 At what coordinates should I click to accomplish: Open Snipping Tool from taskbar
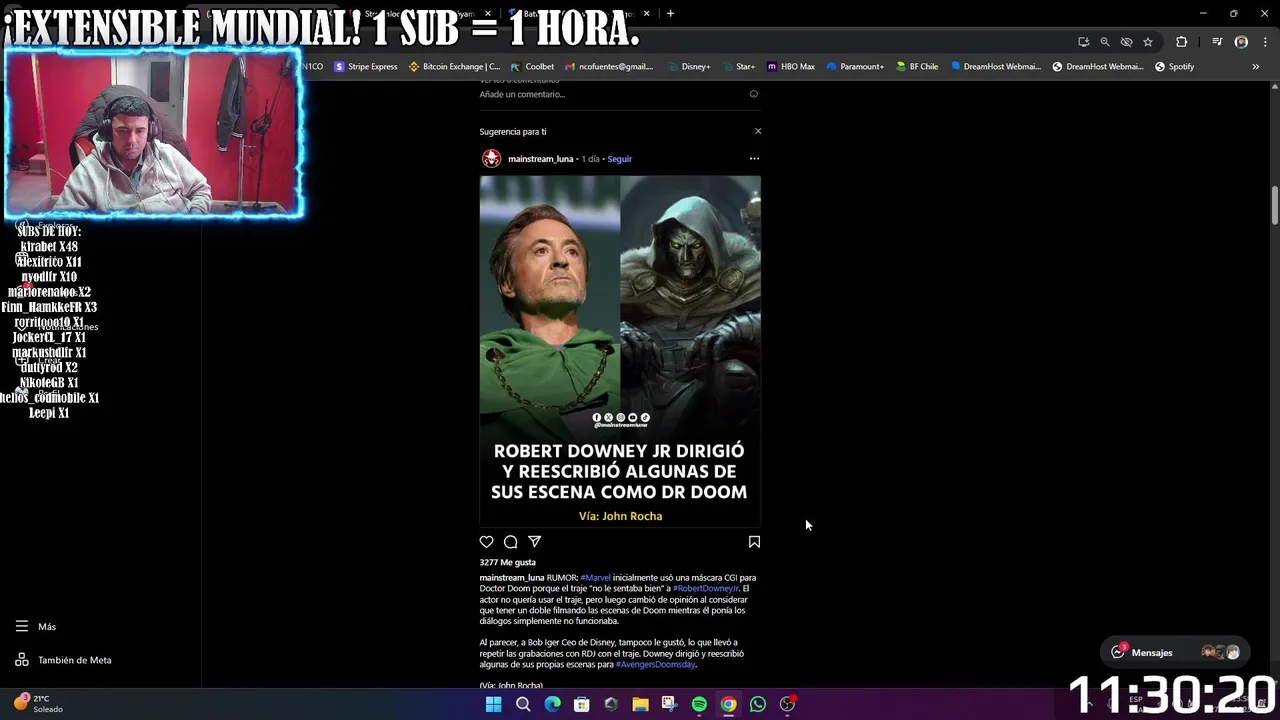670,704
